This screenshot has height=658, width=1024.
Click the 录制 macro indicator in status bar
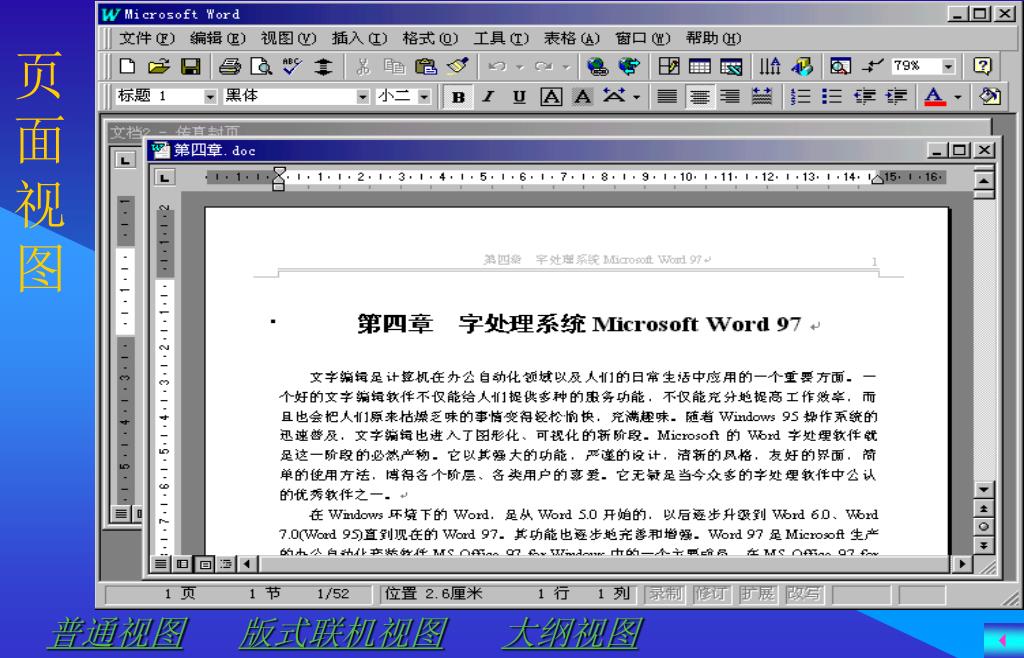pyautogui.click(x=665, y=594)
